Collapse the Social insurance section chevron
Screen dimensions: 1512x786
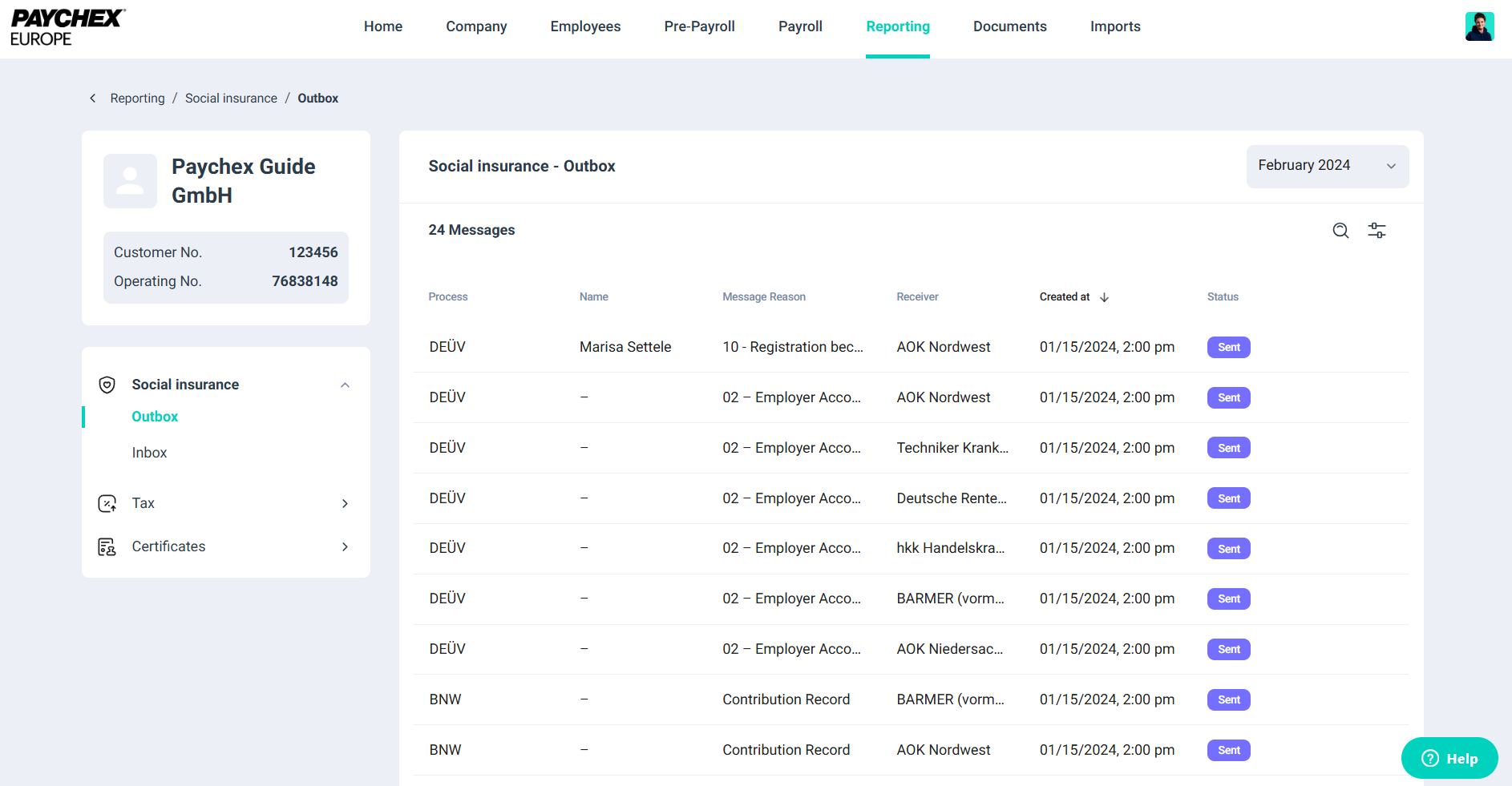pyautogui.click(x=345, y=385)
